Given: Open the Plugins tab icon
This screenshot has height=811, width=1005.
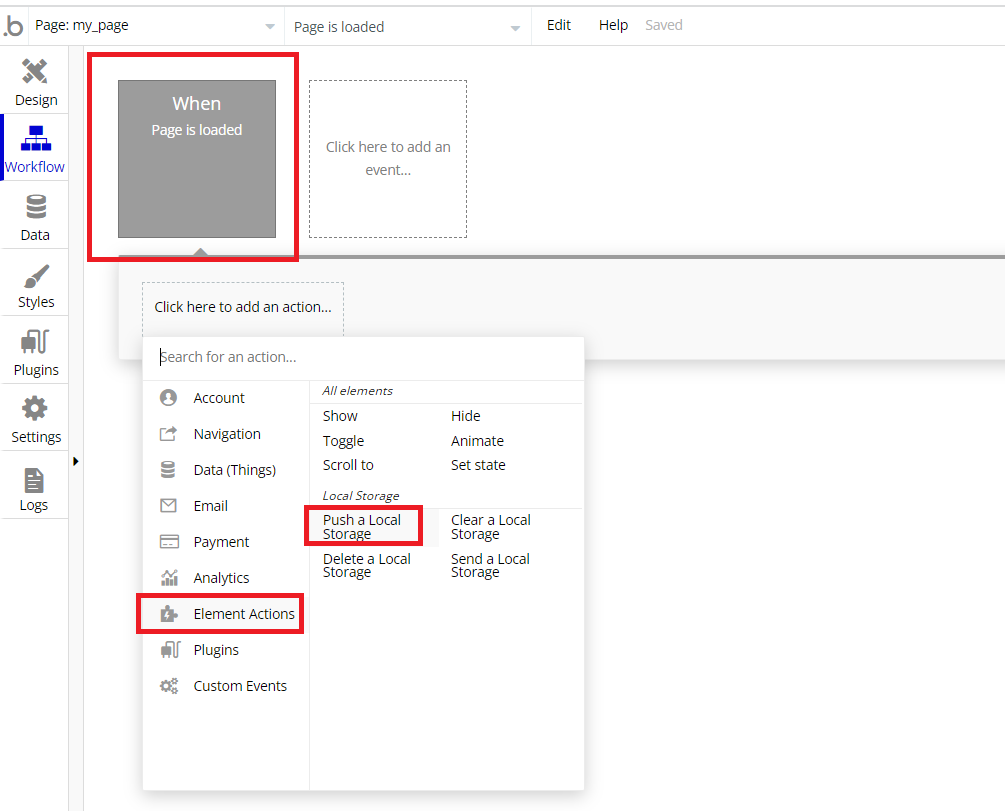Looking at the screenshot, I should [35, 342].
